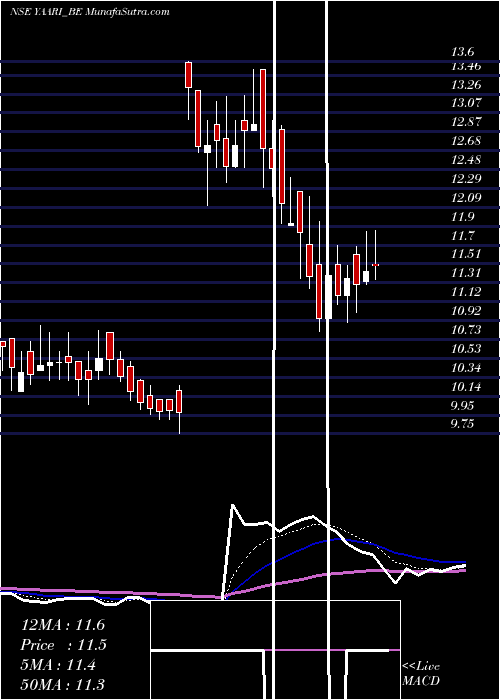Click the NSE YAARI_BE MunafaSutra.com title text
Image resolution: width=500 pixels, height=700 pixels.
point(90,12)
